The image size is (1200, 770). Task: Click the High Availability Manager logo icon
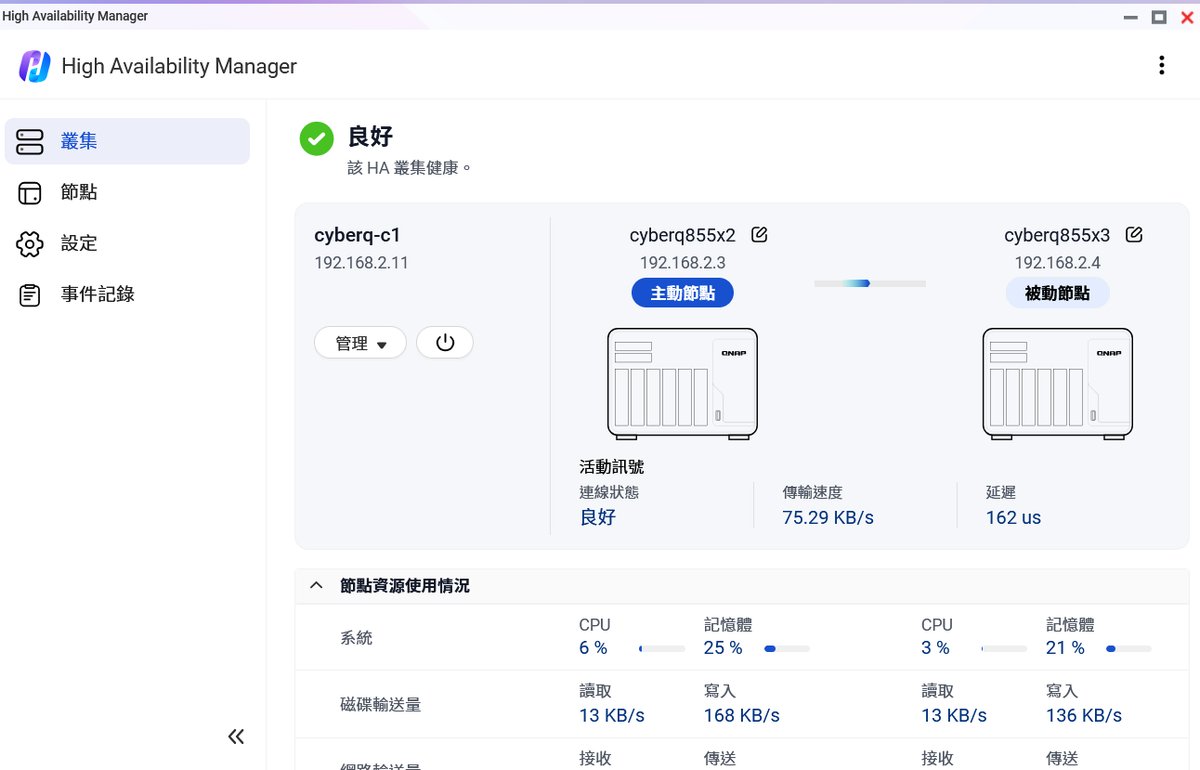click(x=35, y=66)
